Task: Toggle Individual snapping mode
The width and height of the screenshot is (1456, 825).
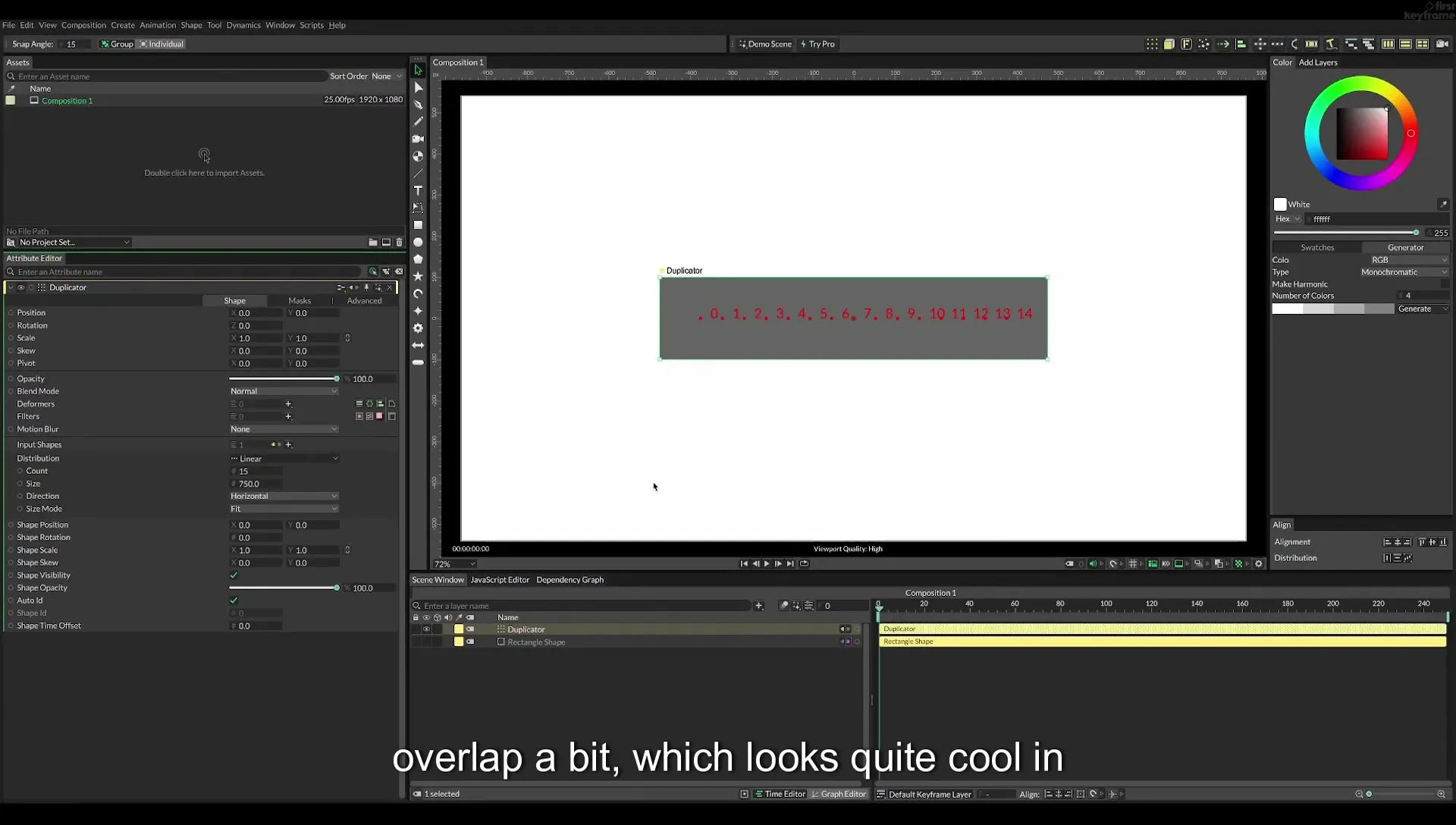Action: (x=161, y=44)
